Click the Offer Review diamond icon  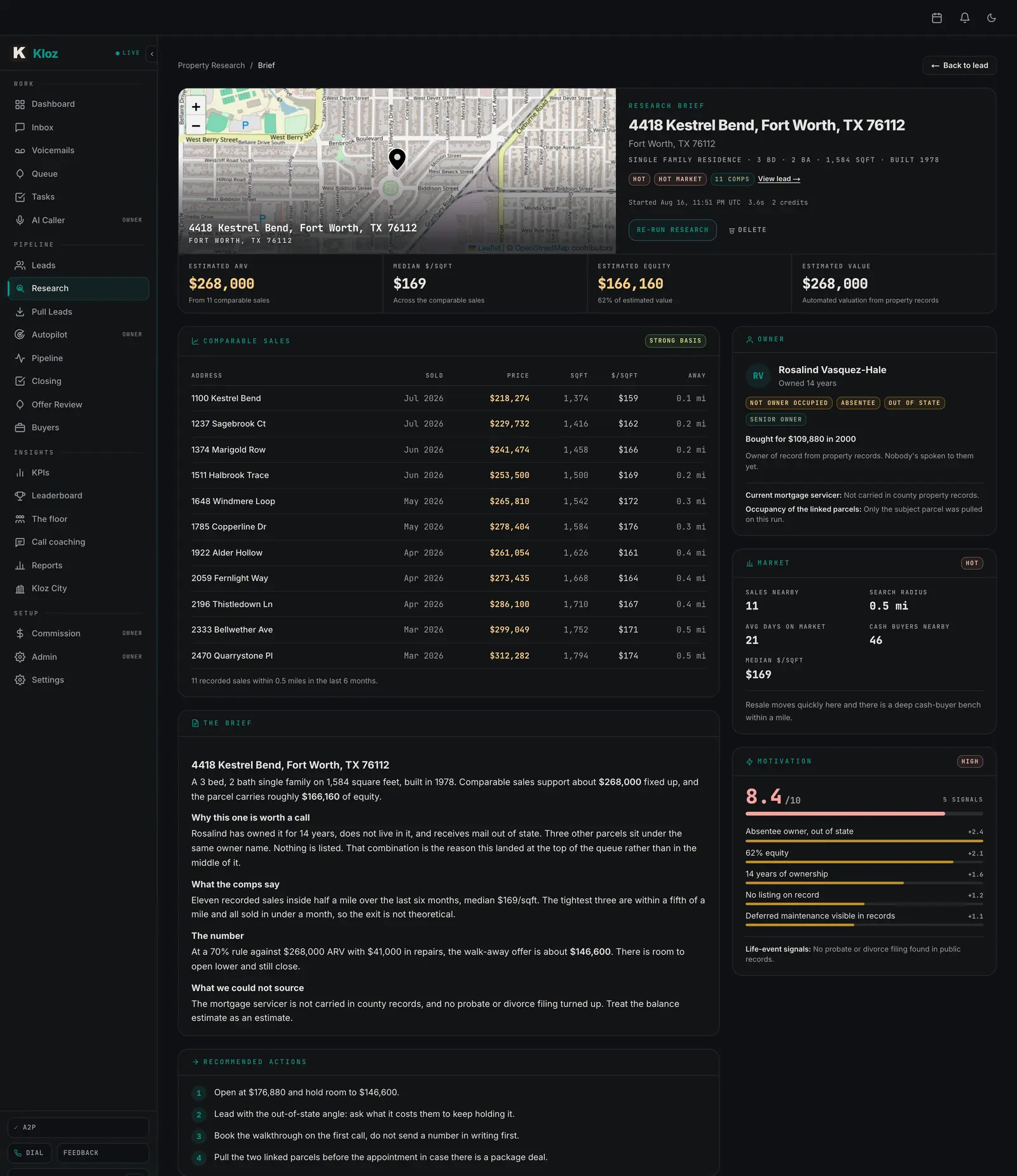coord(20,404)
